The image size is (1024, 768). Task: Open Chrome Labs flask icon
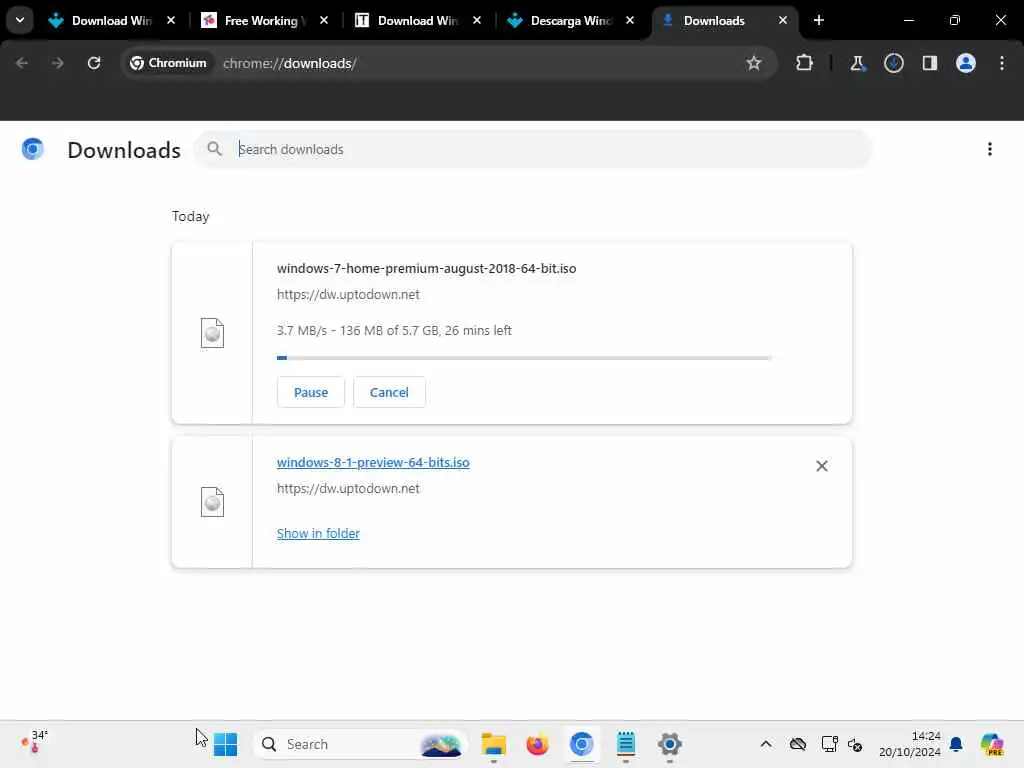pos(857,63)
